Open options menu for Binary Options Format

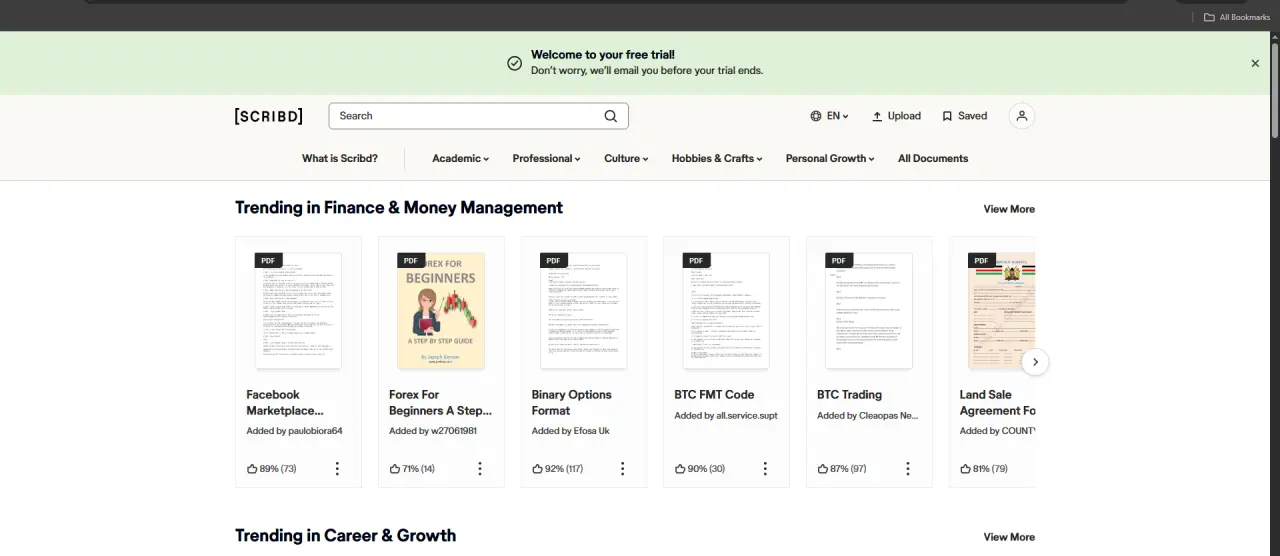(622, 468)
